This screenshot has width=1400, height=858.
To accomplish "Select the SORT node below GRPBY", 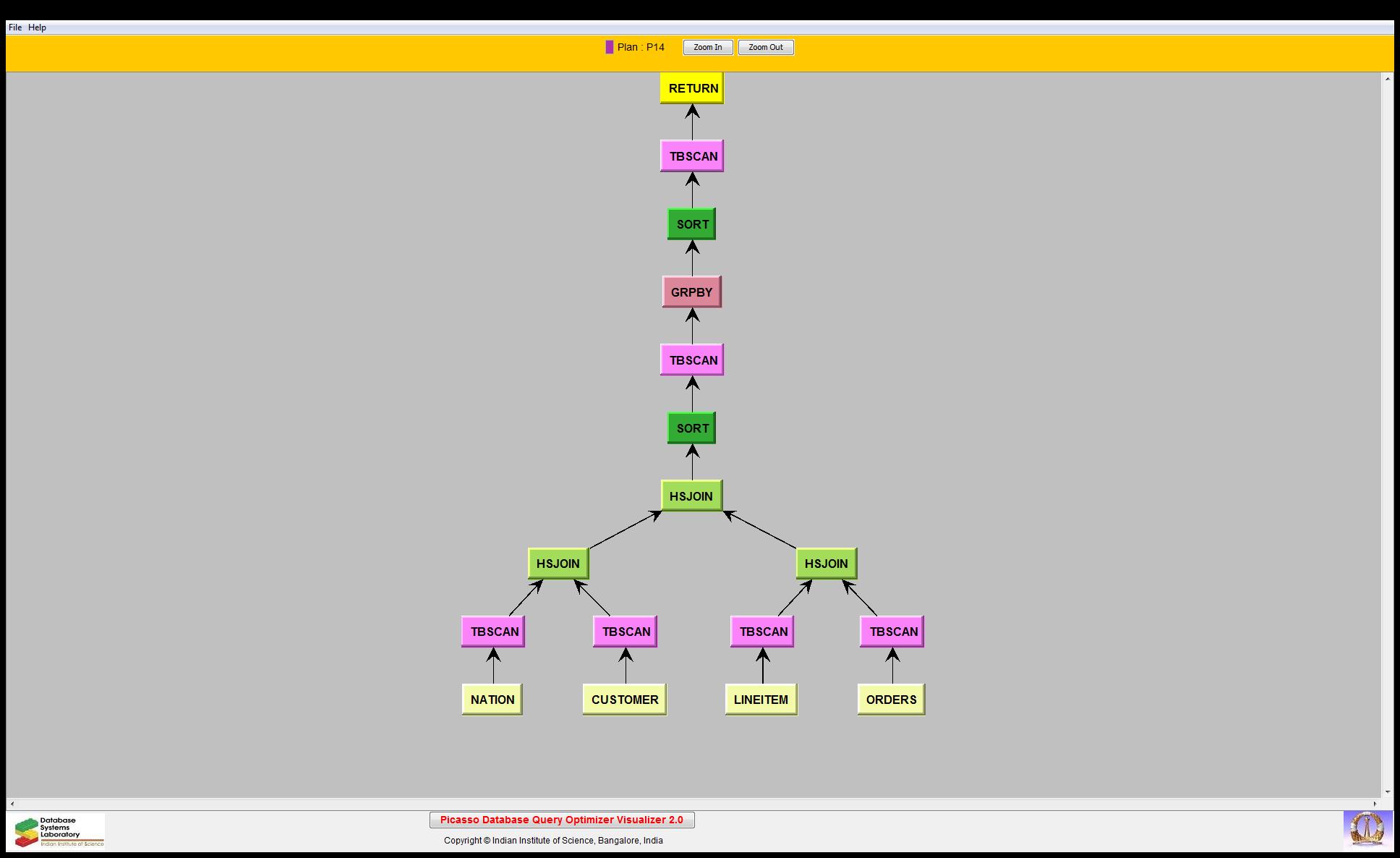I will click(x=691, y=428).
